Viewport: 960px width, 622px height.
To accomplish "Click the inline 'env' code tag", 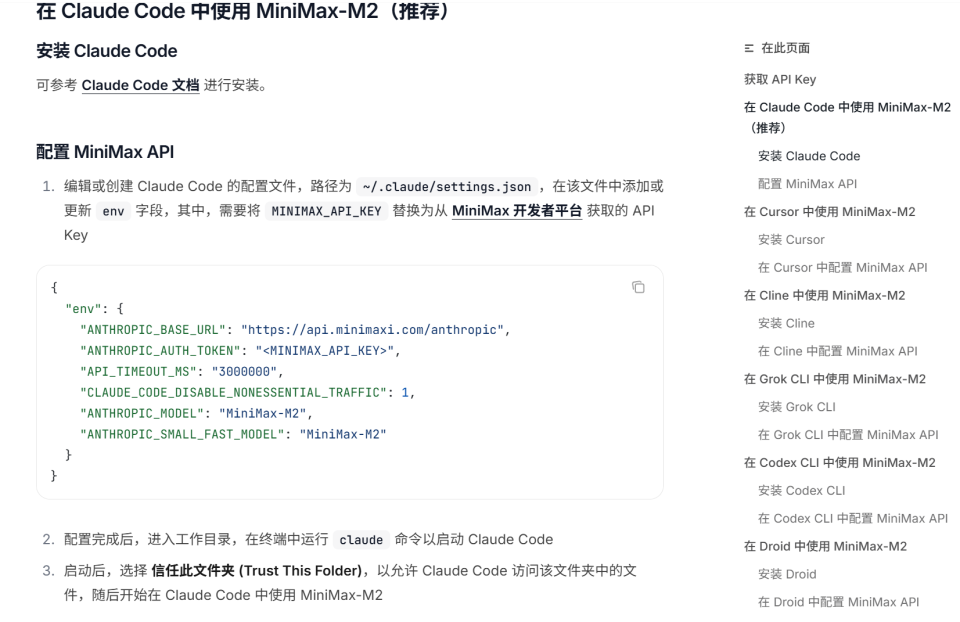I will (x=113, y=211).
